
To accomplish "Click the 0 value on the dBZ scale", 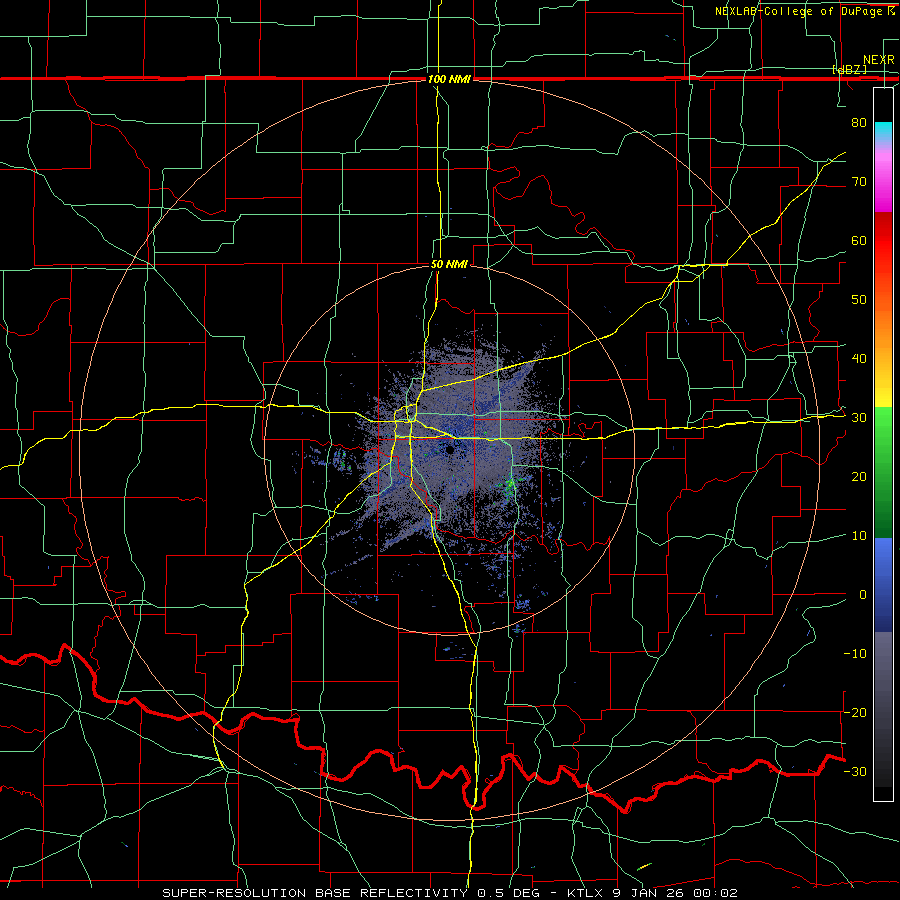I will [x=863, y=595].
